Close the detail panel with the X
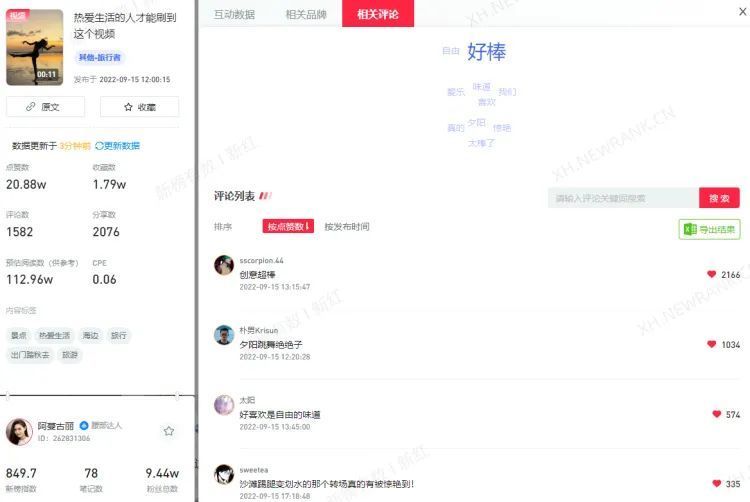Screen dimensions: 750x502 coord(742,11)
